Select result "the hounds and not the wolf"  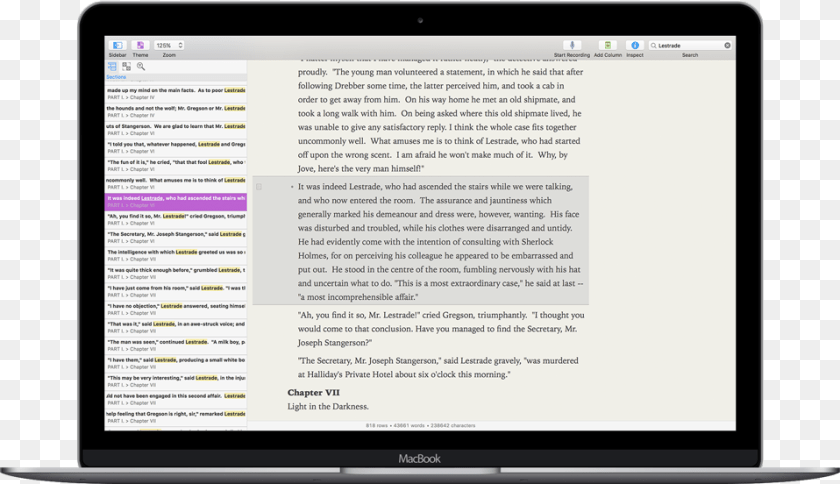(x=176, y=111)
